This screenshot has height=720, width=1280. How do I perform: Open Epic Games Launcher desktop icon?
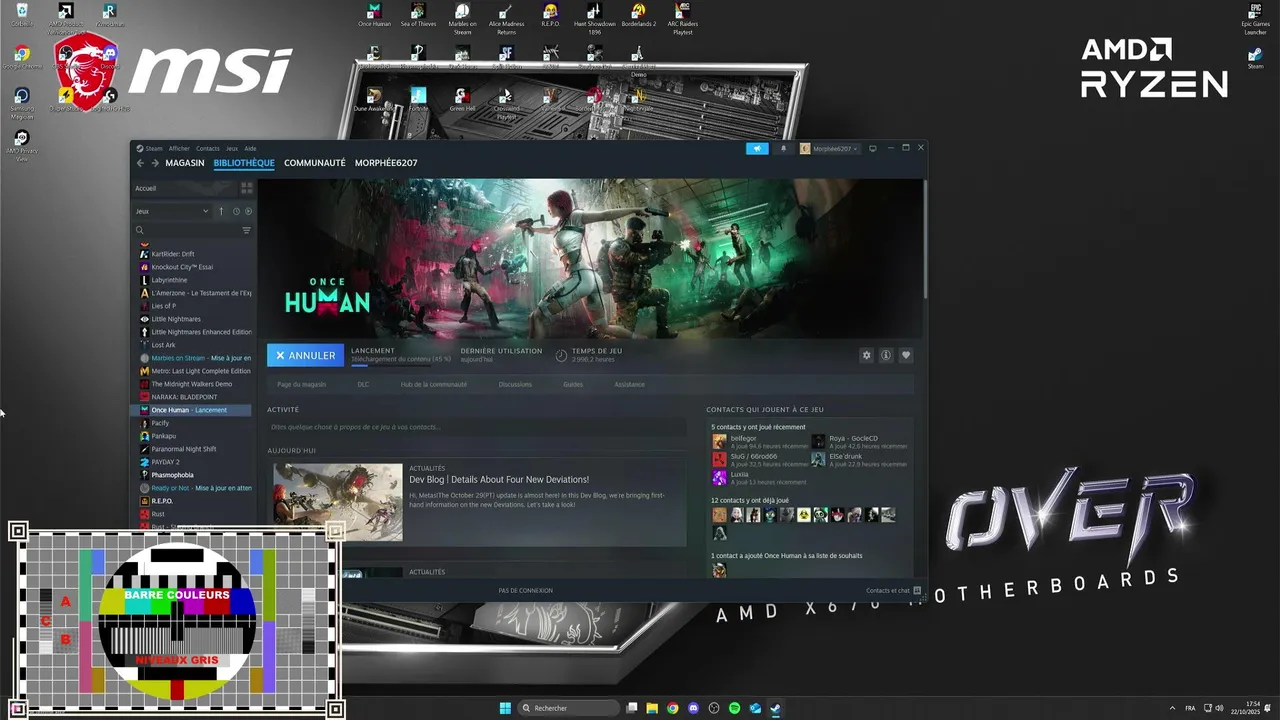1255,20
